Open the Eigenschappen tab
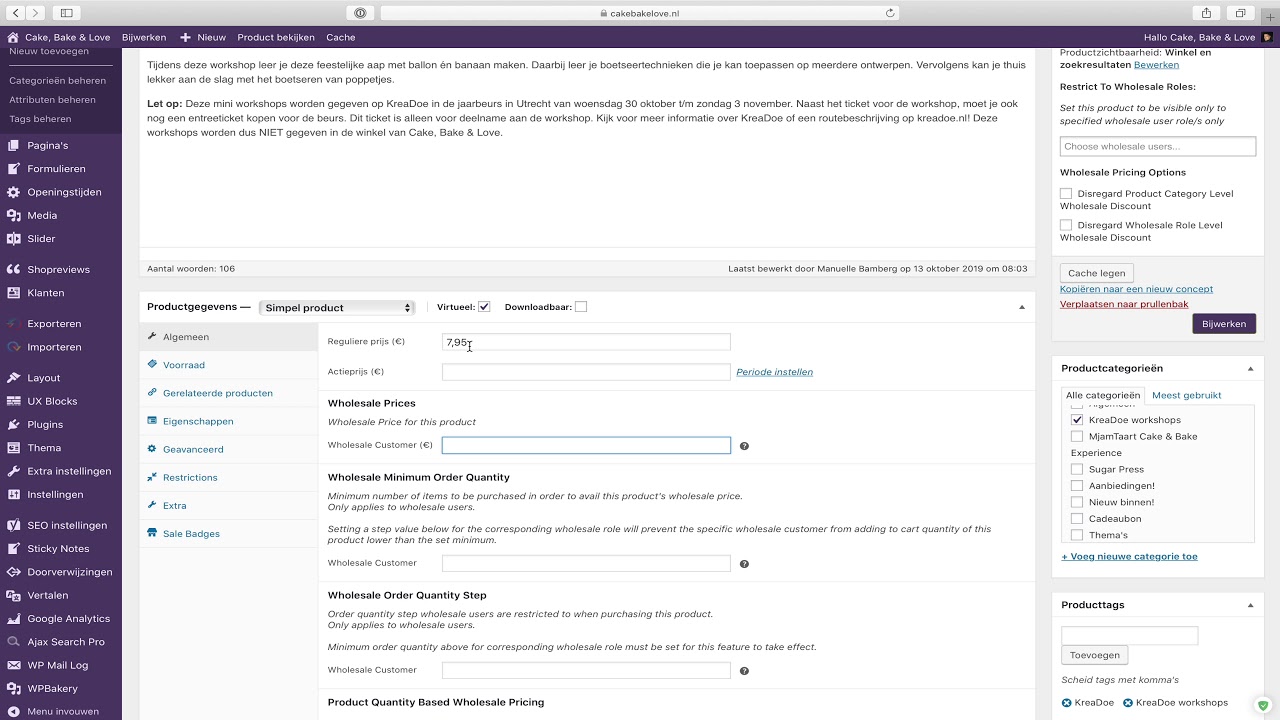This screenshot has width=1280, height=720. coord(229,421)
